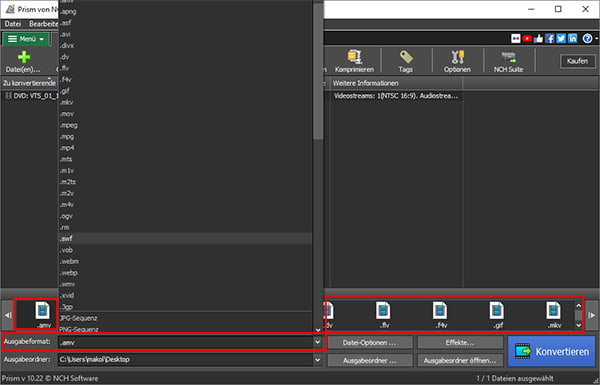Choose .m2v from format list
This screenshot has height=385, width=600.
(x=186, y=193)
